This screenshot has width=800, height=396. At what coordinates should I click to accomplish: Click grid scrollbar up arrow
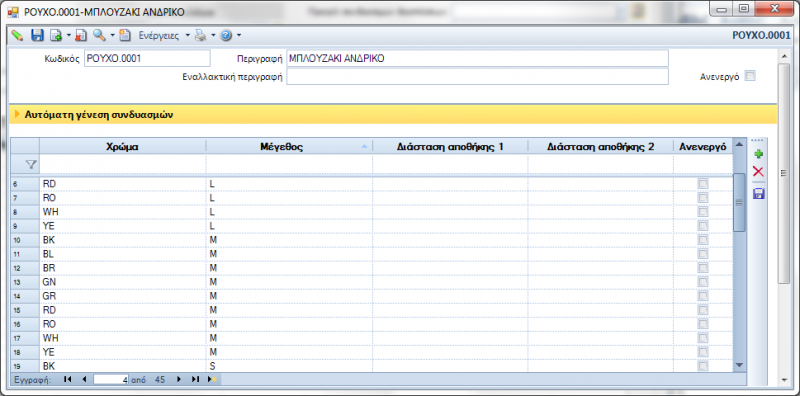pyautogui.click(x=739, y=145)
